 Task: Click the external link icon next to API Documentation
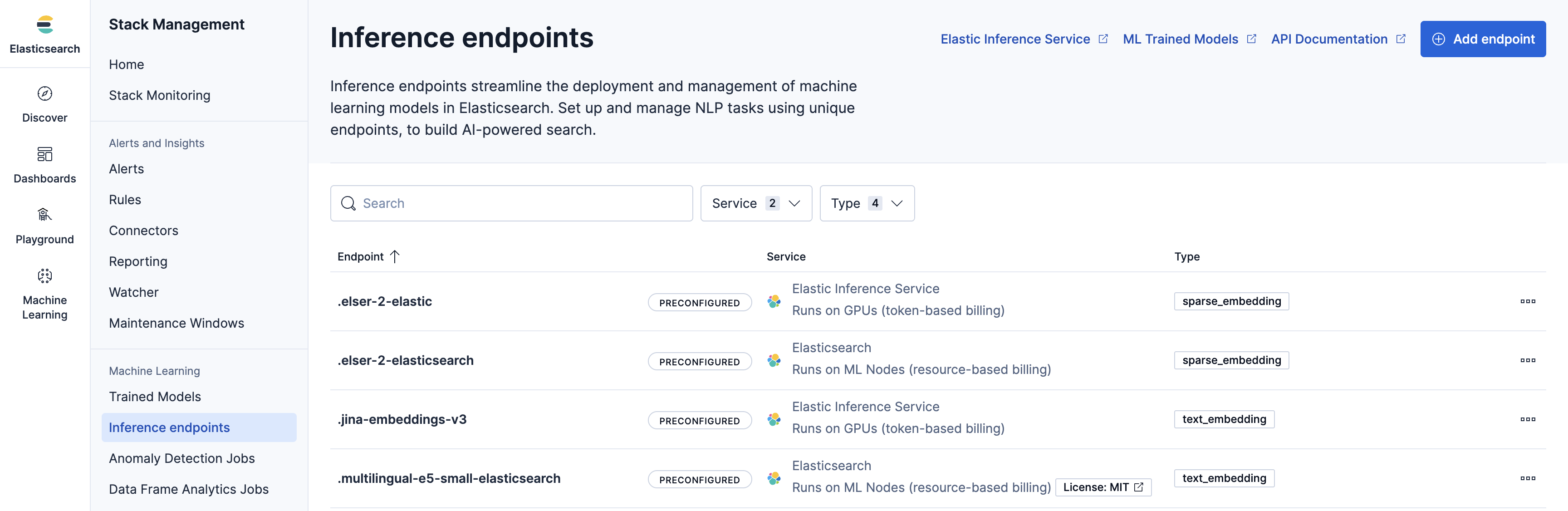coord(1402,39)
